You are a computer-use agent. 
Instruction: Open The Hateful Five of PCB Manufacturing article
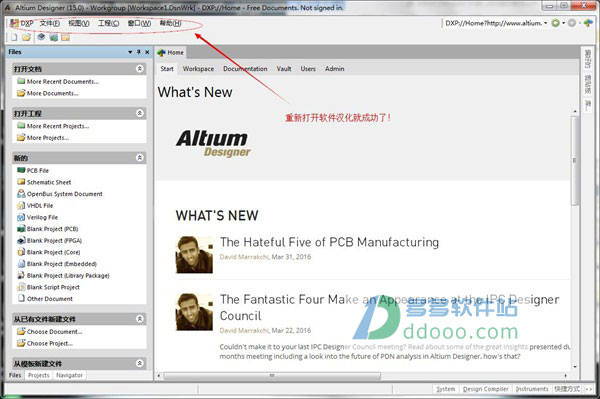click(x=329, y=242)
